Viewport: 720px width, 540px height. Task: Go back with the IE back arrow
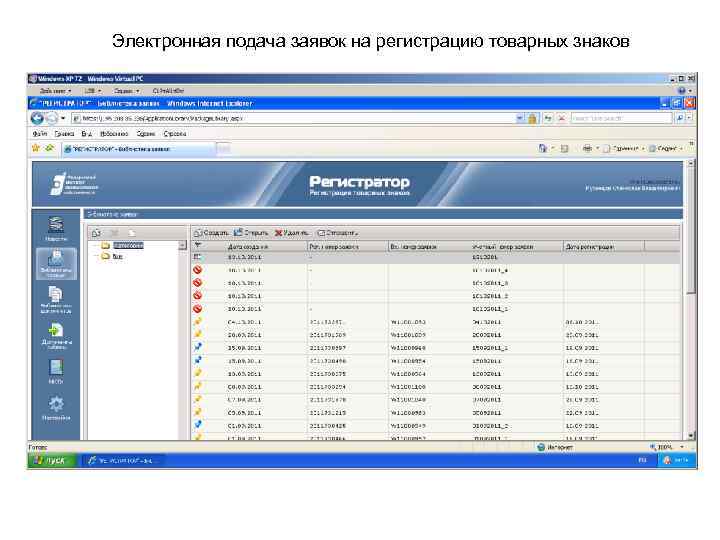[37, 118]
